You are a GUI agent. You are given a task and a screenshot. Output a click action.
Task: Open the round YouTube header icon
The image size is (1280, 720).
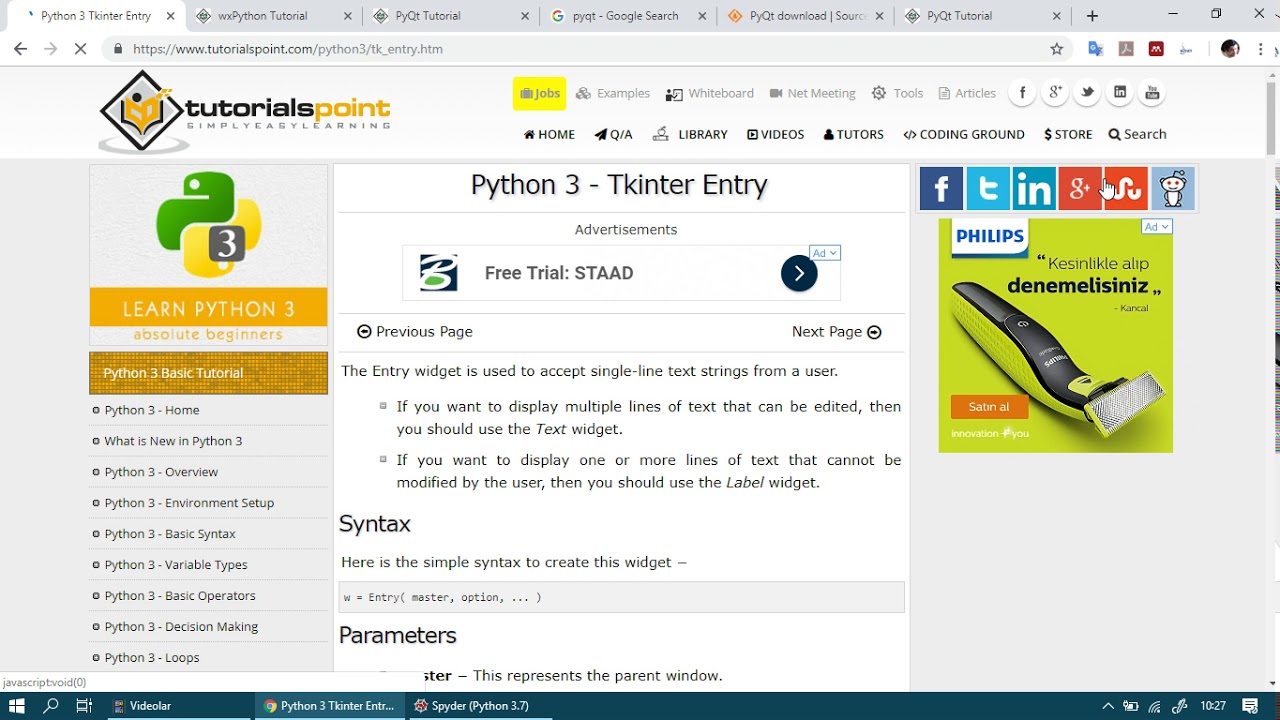(1152, 93)
